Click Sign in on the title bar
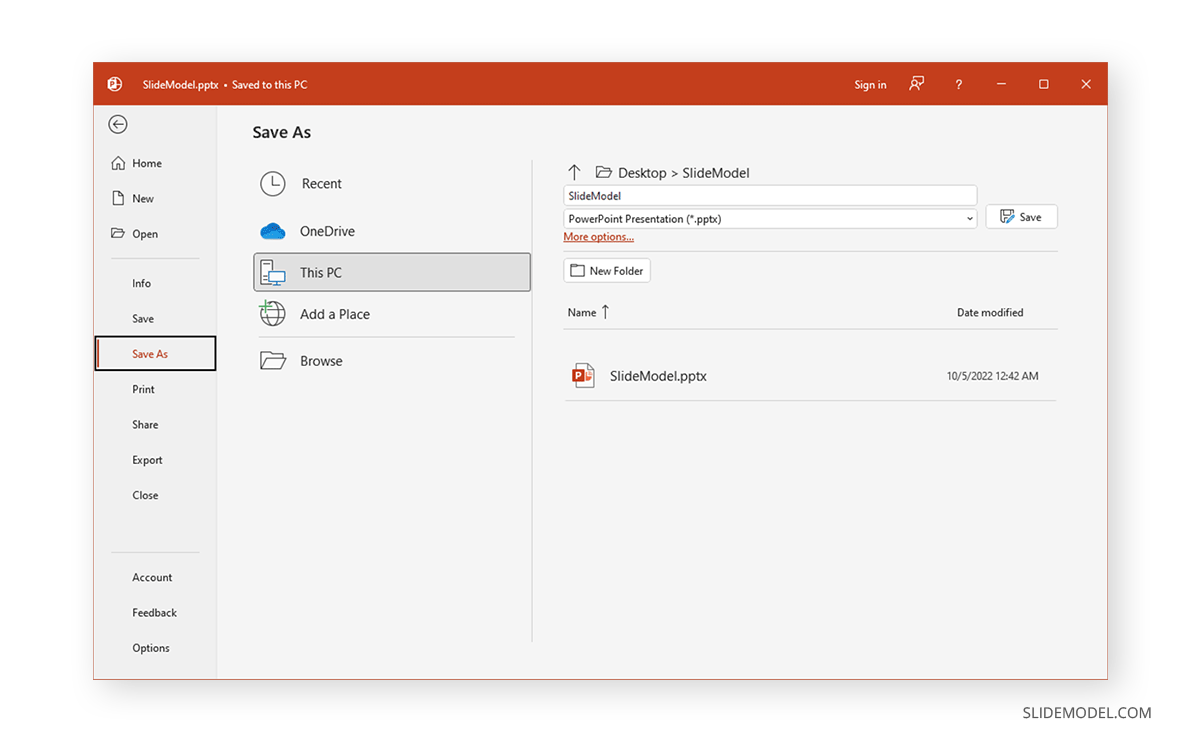This screenshot has width=1200, height=743. click(x=870, y=84)
